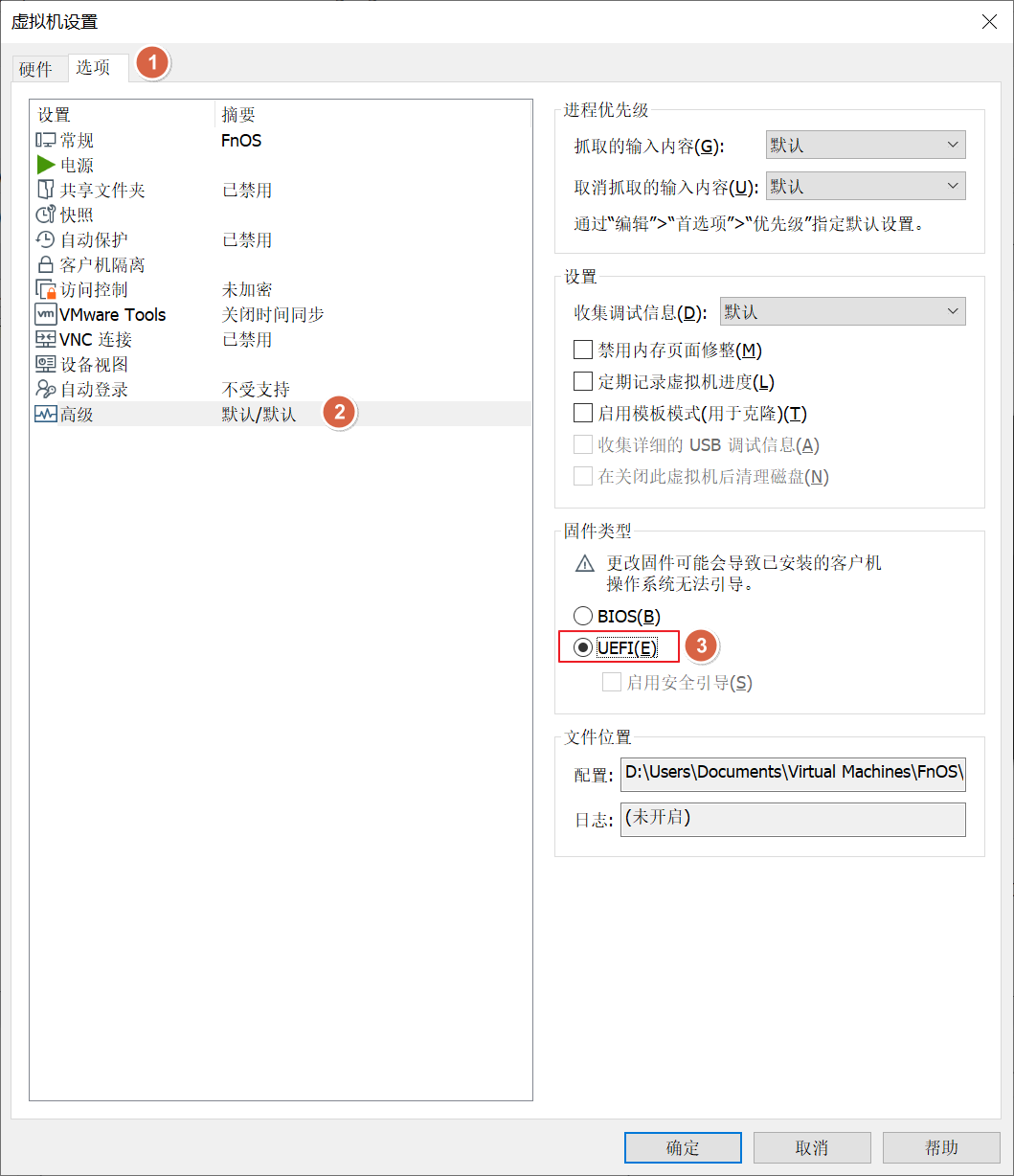Switch to the 硬件 hardware tab
The height and width of the screenshot is (1176, 1014).
tap(36, 69)
